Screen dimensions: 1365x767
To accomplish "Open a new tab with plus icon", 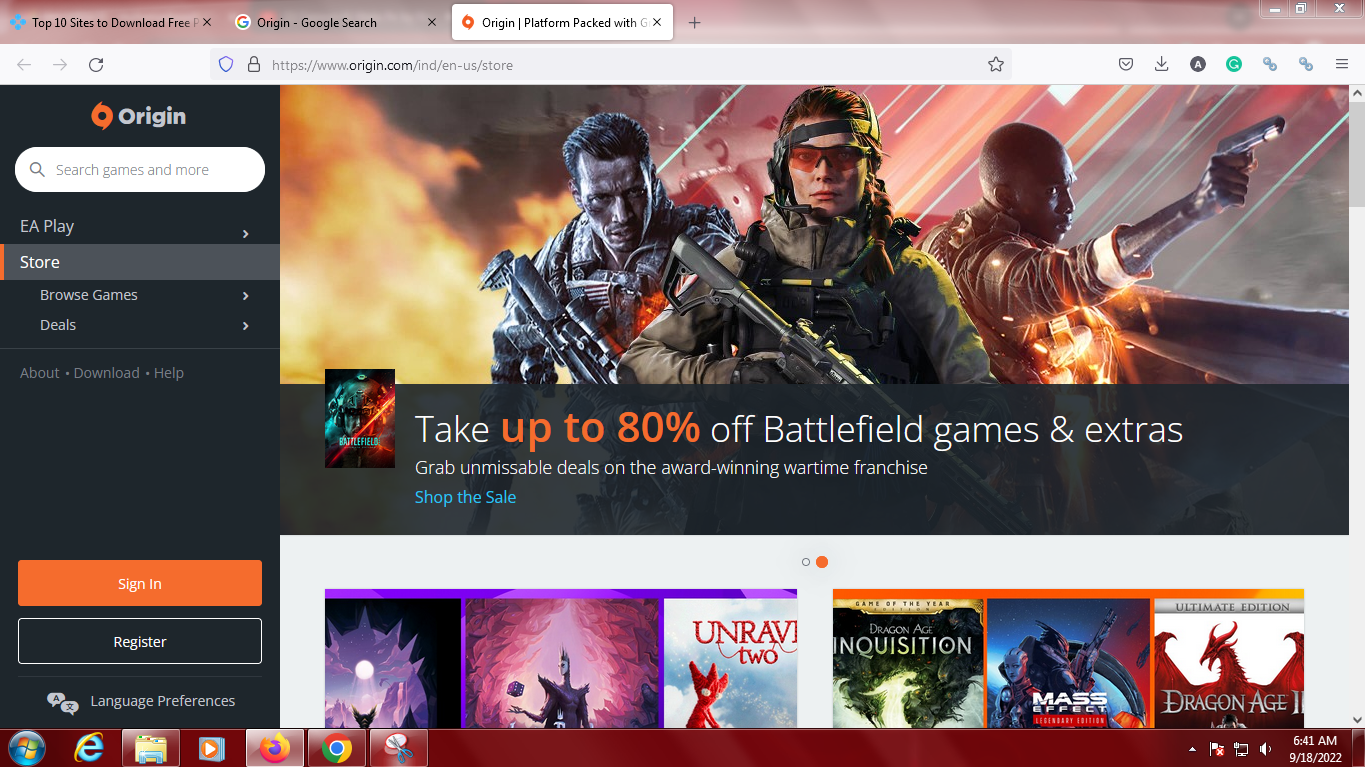I will coord(695,23).
